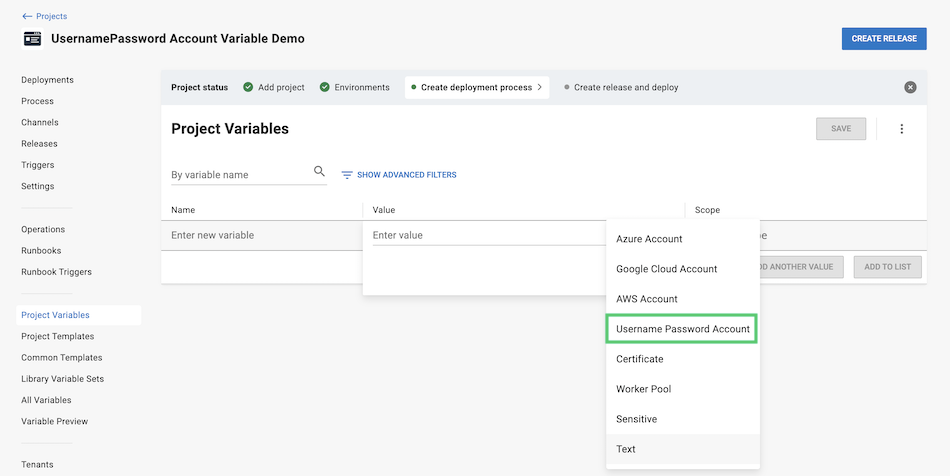The height and width of the screenshot is (476, 950).
Task: Click the Scope column header
Action: click(x=707, y=210)
